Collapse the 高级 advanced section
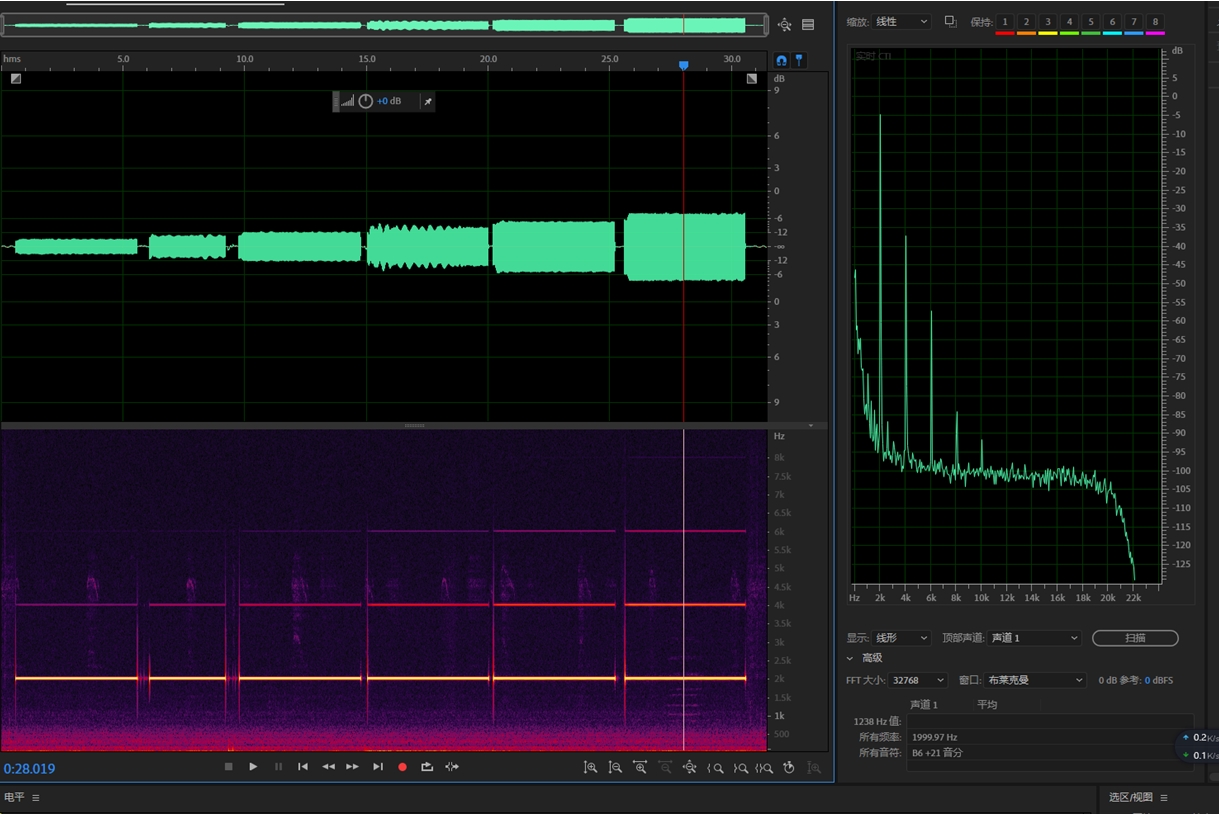The height and width of the screenshot is (814, 1219). pos(850,658)
